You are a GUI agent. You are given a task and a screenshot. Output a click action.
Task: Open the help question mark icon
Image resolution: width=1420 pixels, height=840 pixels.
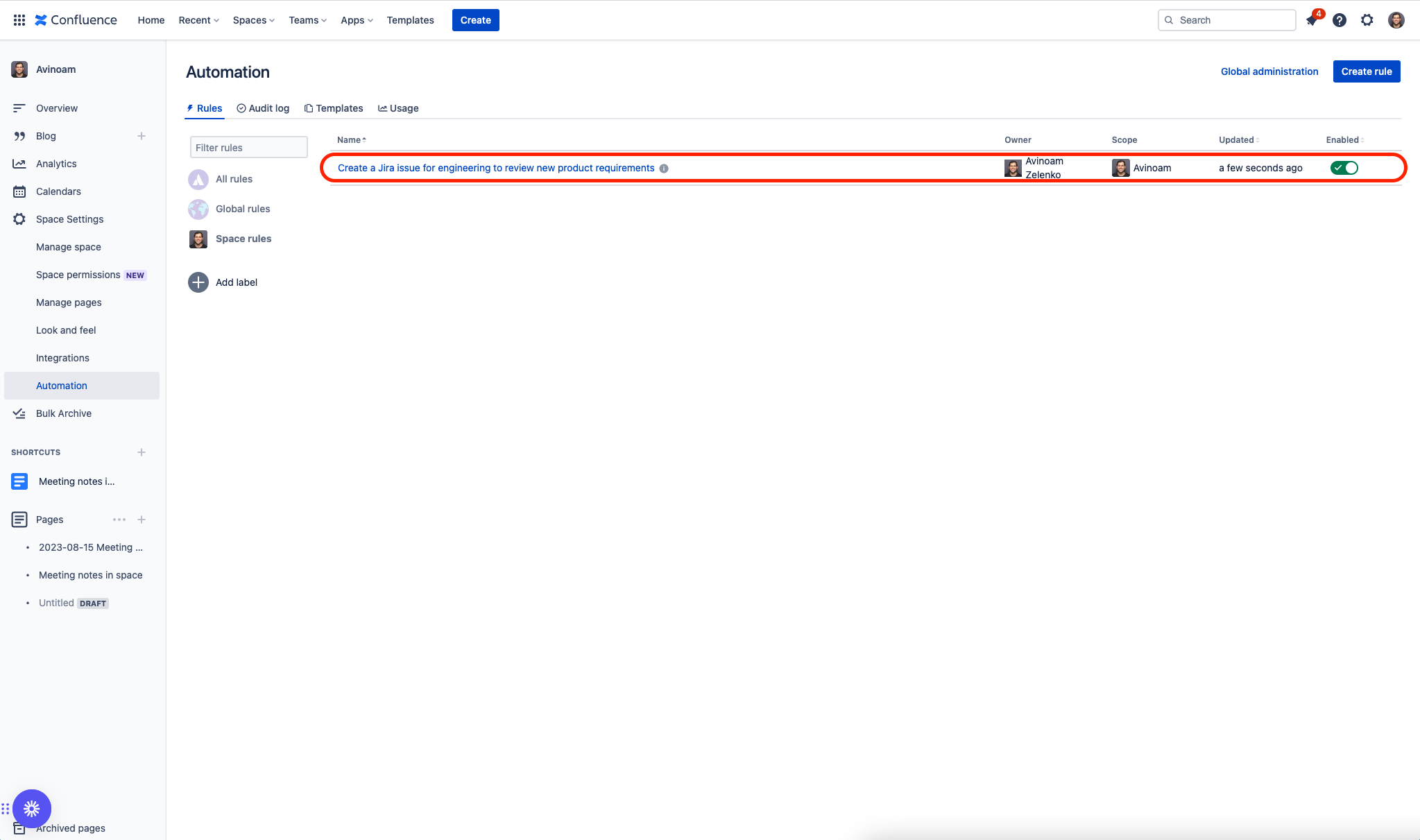coord(1340,20)
